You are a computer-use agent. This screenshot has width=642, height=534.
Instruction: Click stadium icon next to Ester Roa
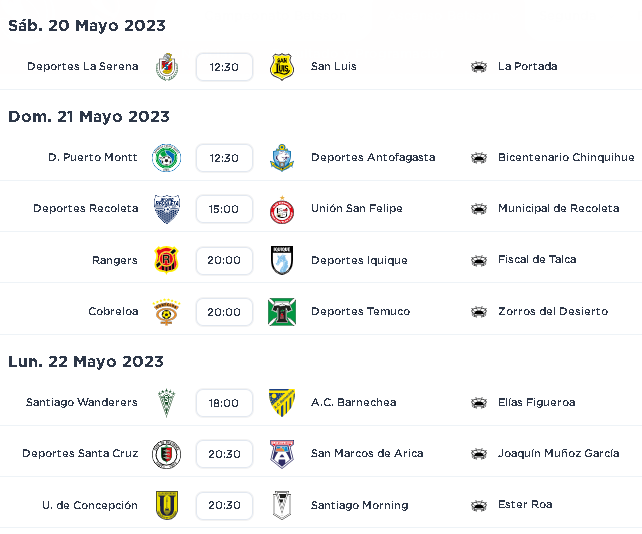(479, 505)
